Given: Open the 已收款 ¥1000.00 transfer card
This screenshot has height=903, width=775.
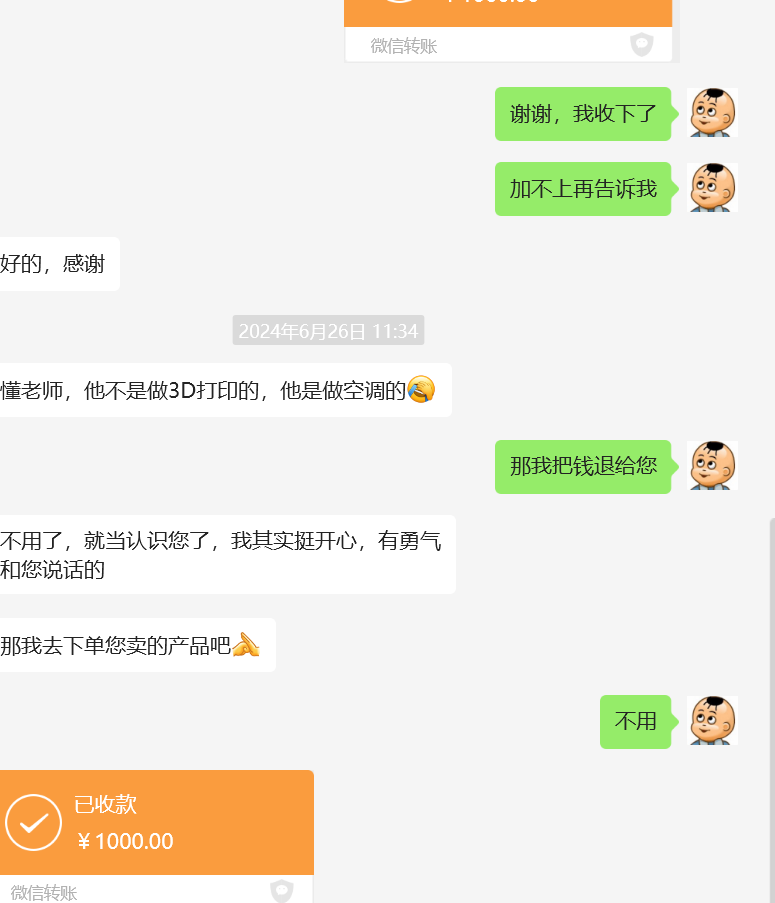Looking at the screenshot, I should click(157, 836).
